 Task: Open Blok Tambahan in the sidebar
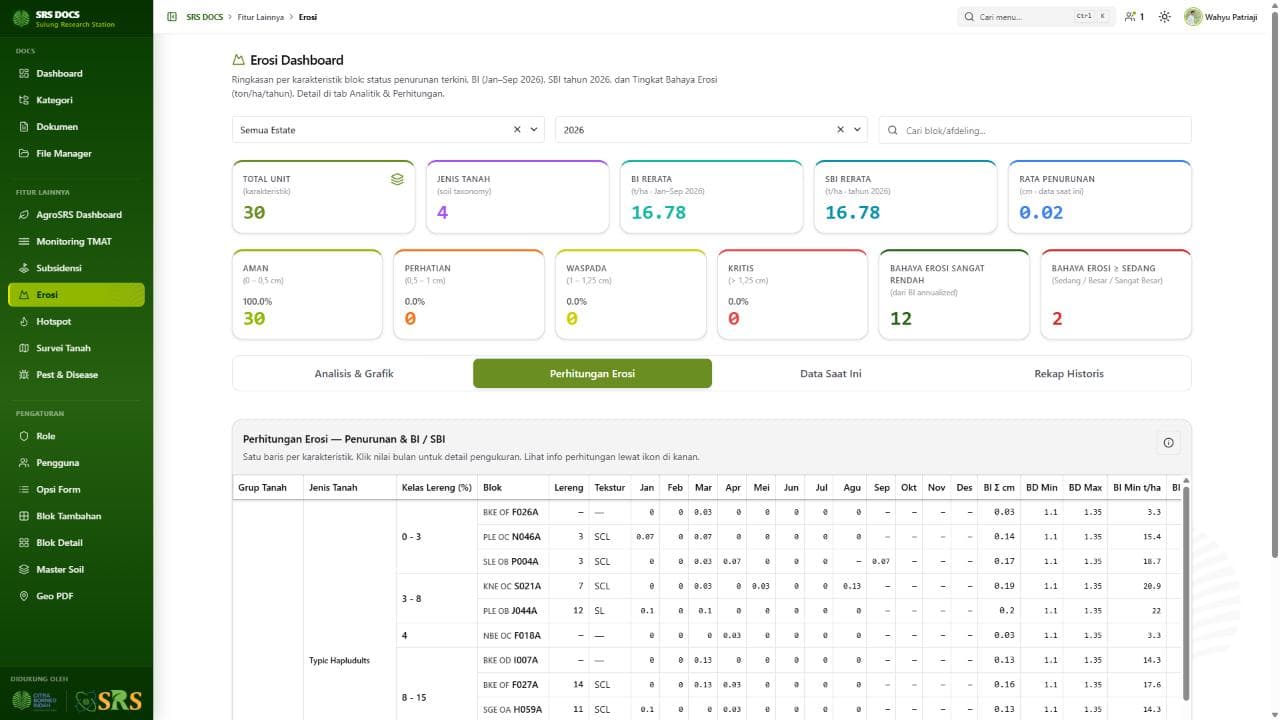coord(76,516)
